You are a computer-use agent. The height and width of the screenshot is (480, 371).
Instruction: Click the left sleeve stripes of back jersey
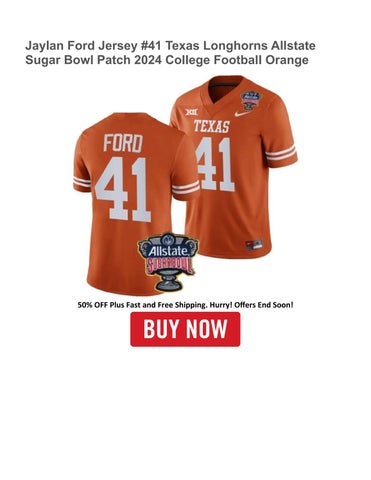coord(82,182)
